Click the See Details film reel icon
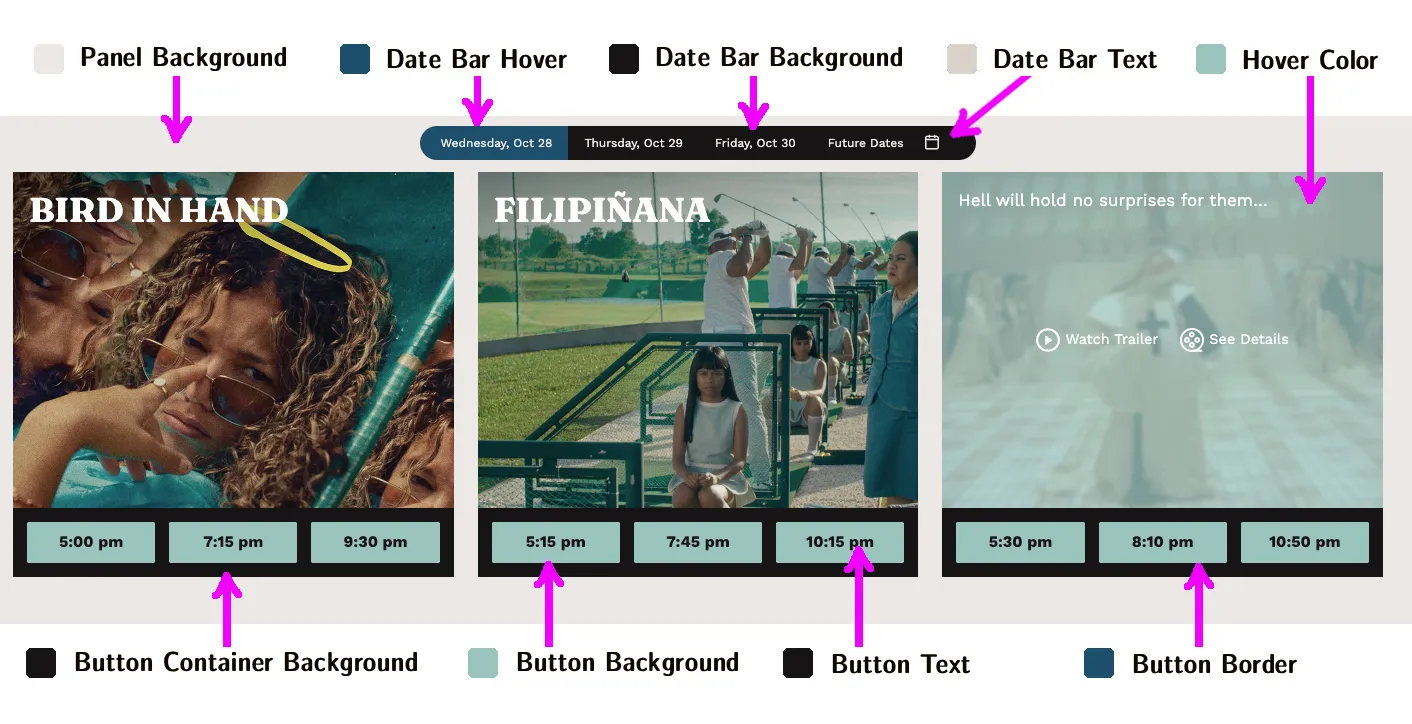The image size is (1412, 724). tap(1191, 340)
